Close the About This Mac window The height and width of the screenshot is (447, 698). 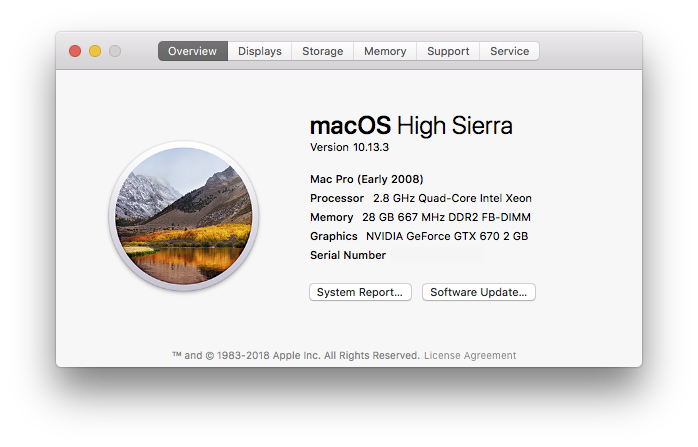[x=75, y=51]
